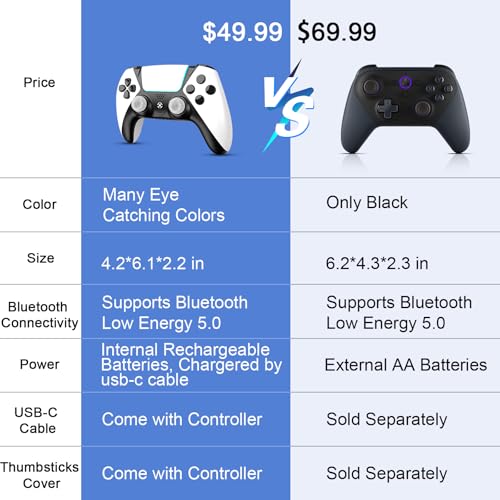Click the right thumbstick of white controller
Viewport: 500px width, 500px height.
click(177, 105)
